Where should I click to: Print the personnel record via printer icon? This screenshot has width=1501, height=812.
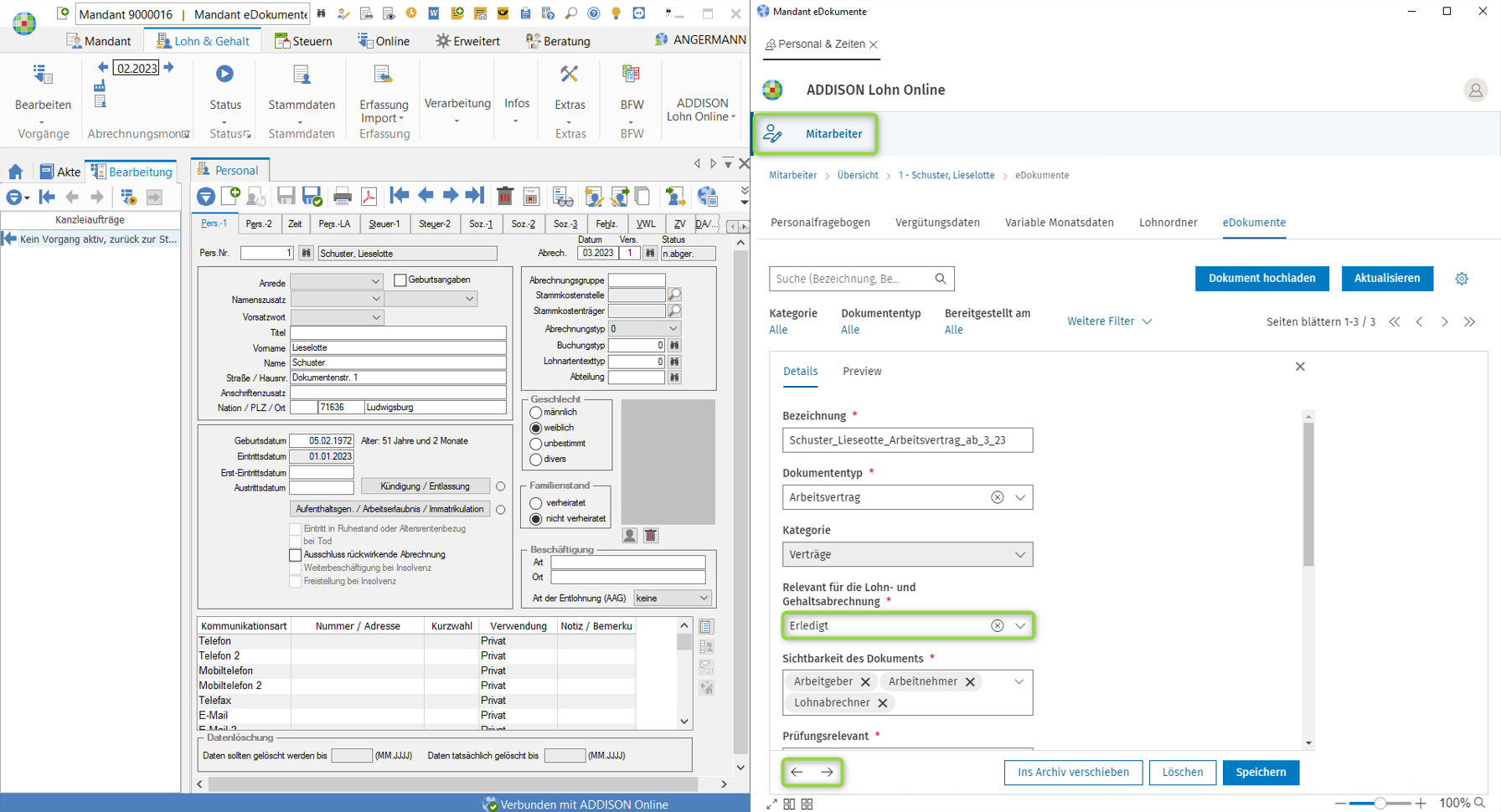pyautogui.click(x=342, y=196)
